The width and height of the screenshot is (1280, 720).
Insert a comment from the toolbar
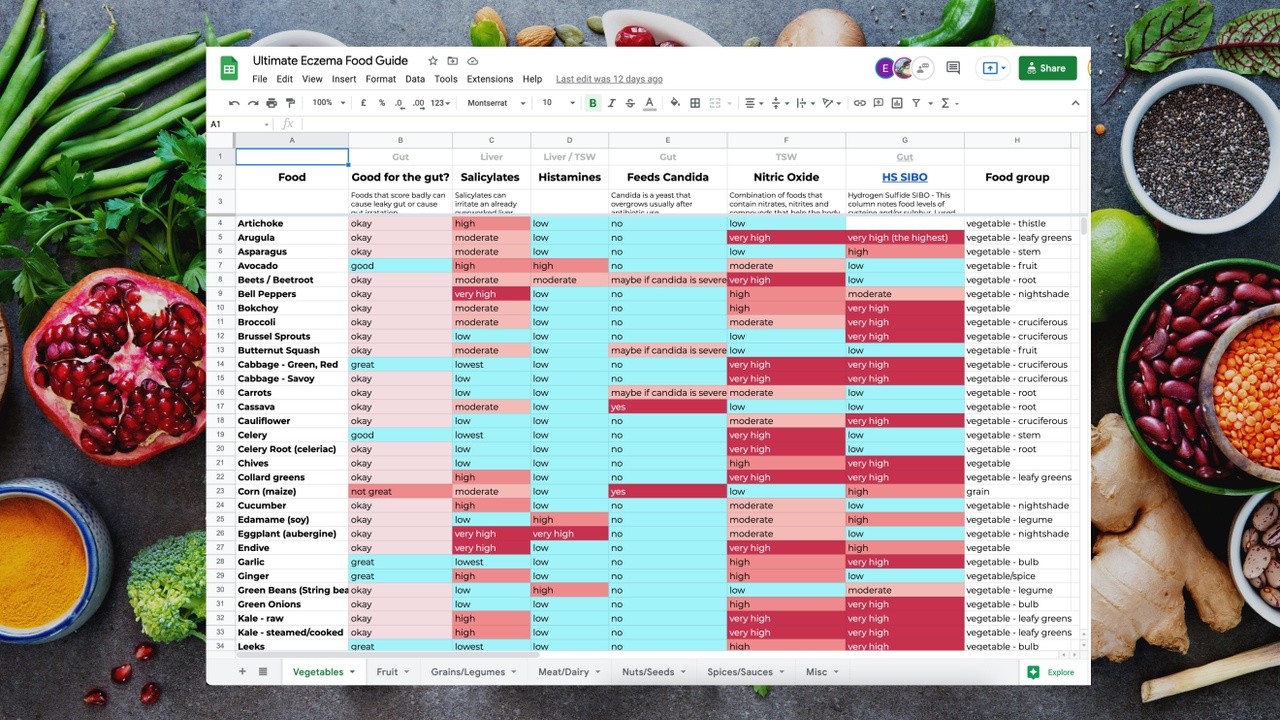(878, 103)
